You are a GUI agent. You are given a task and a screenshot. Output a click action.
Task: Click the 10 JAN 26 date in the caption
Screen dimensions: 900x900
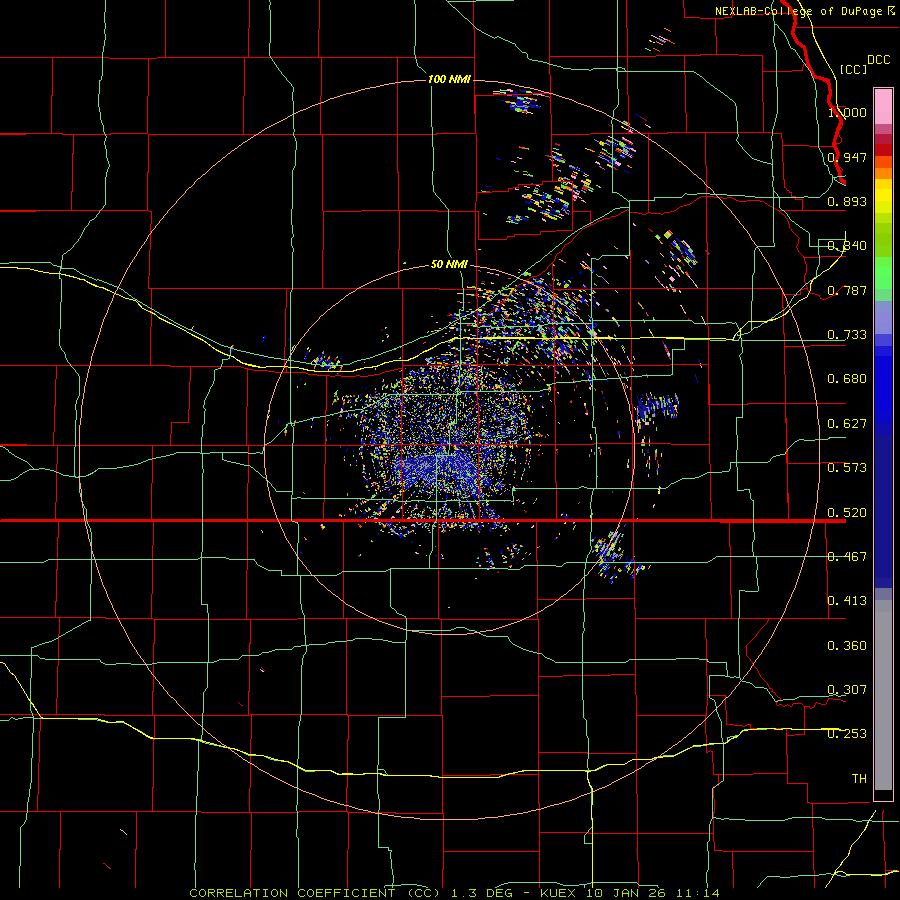click(626, 893)
